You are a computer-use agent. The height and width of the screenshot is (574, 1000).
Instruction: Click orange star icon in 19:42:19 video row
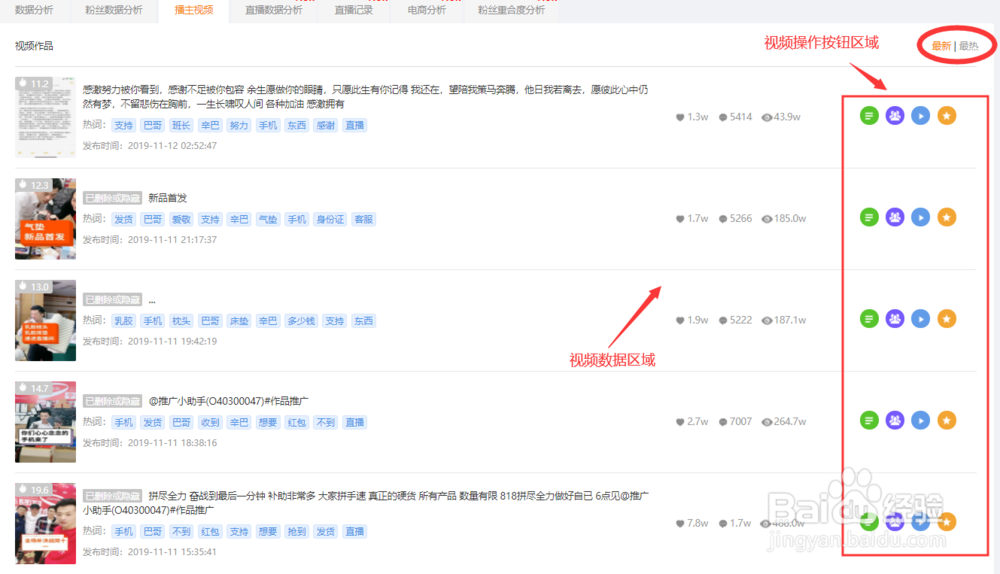[x=946, y=319]
